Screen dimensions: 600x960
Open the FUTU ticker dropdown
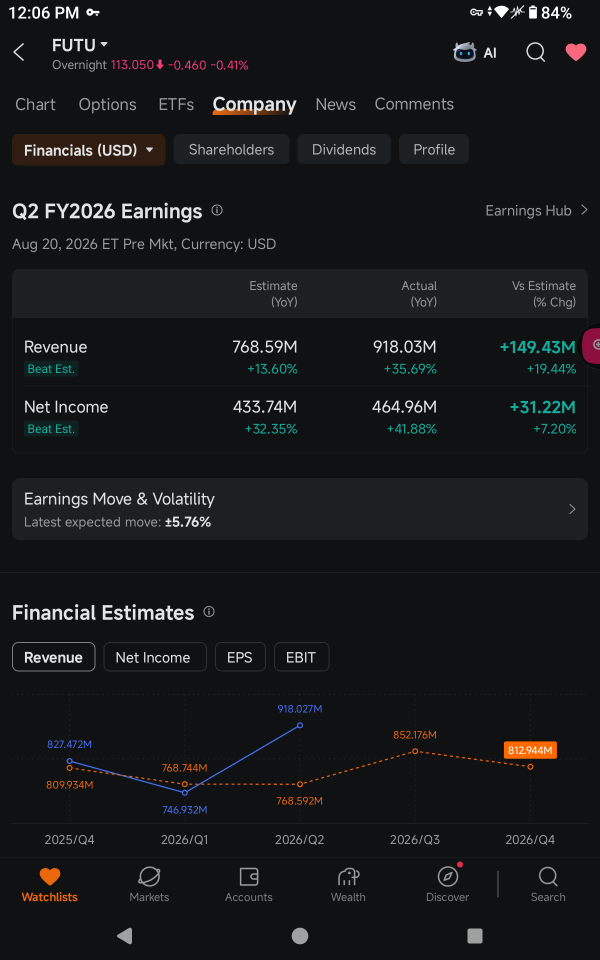pos(80,45)
